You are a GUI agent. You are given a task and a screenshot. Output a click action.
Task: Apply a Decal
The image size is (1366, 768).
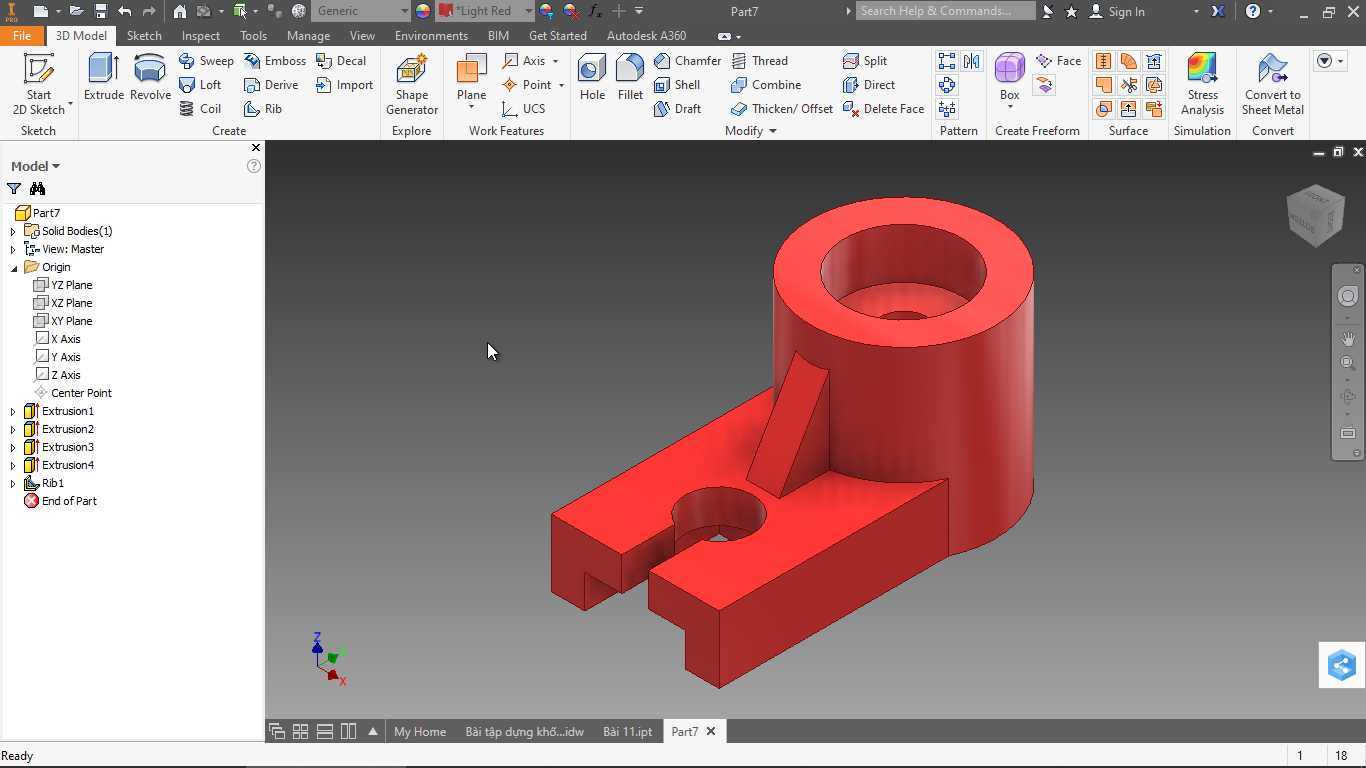click(x=341, y=61)
